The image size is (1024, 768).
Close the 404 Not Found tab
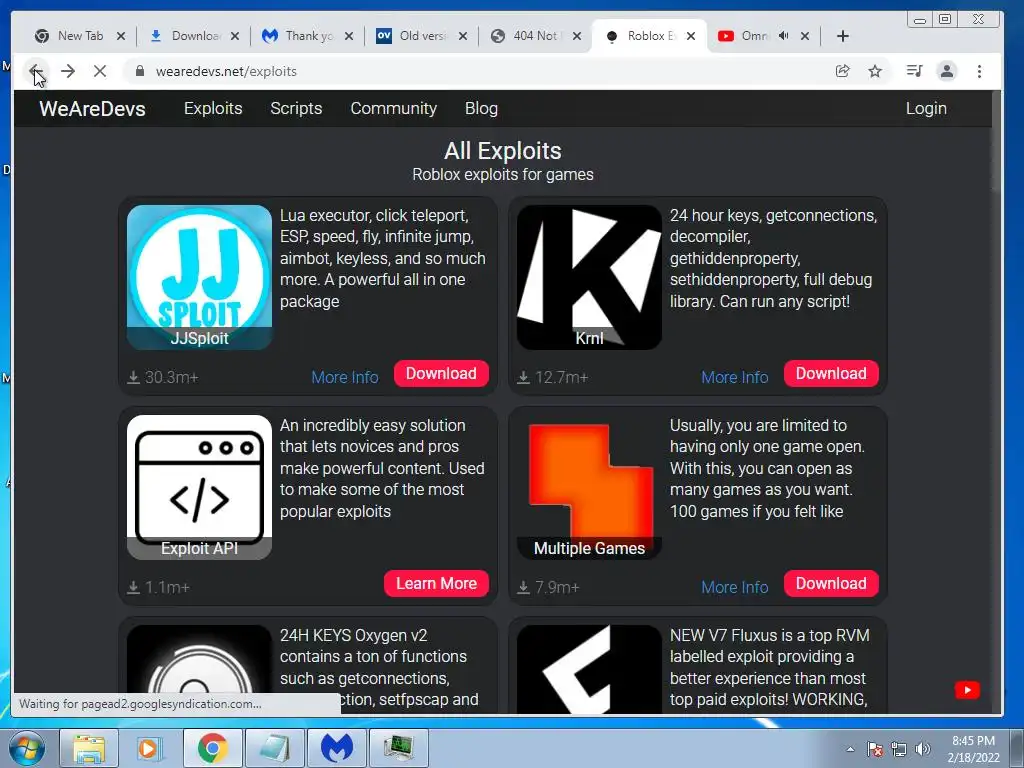point(577,36)
